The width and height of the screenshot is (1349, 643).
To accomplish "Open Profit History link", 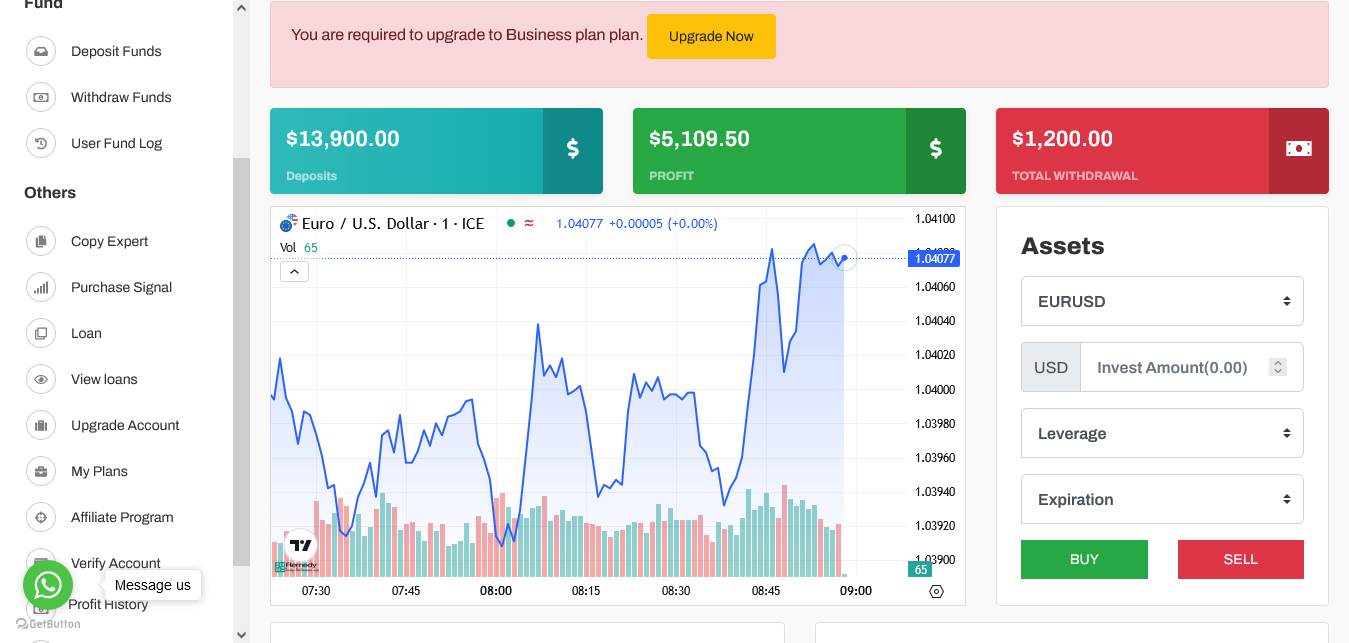I will 108,604.
